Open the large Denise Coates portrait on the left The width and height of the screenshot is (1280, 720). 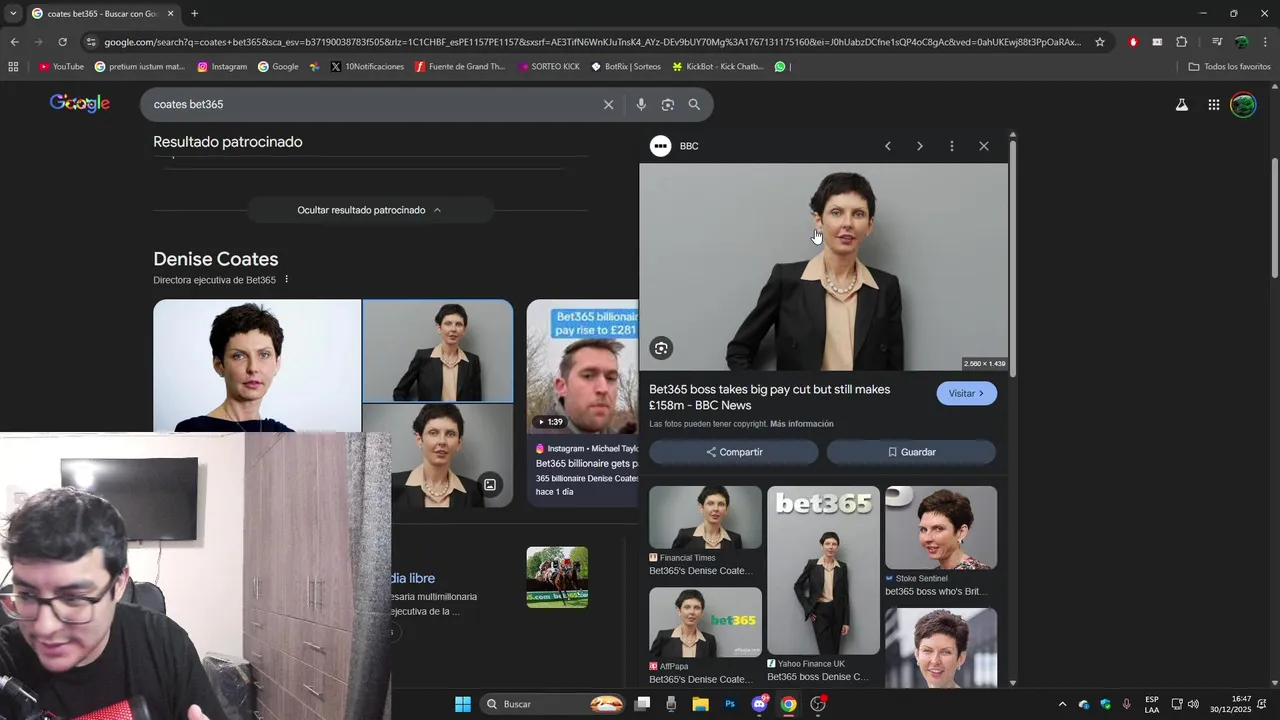tap(257, 366)
